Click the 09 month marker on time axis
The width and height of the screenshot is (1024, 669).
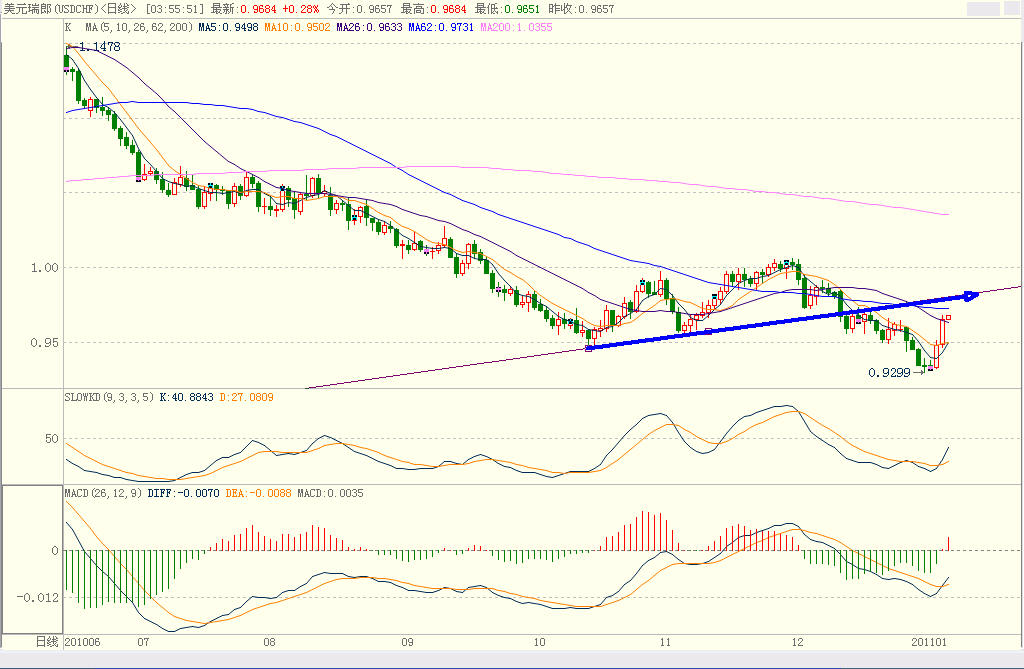pyautogui.click(x=407, y=642)
